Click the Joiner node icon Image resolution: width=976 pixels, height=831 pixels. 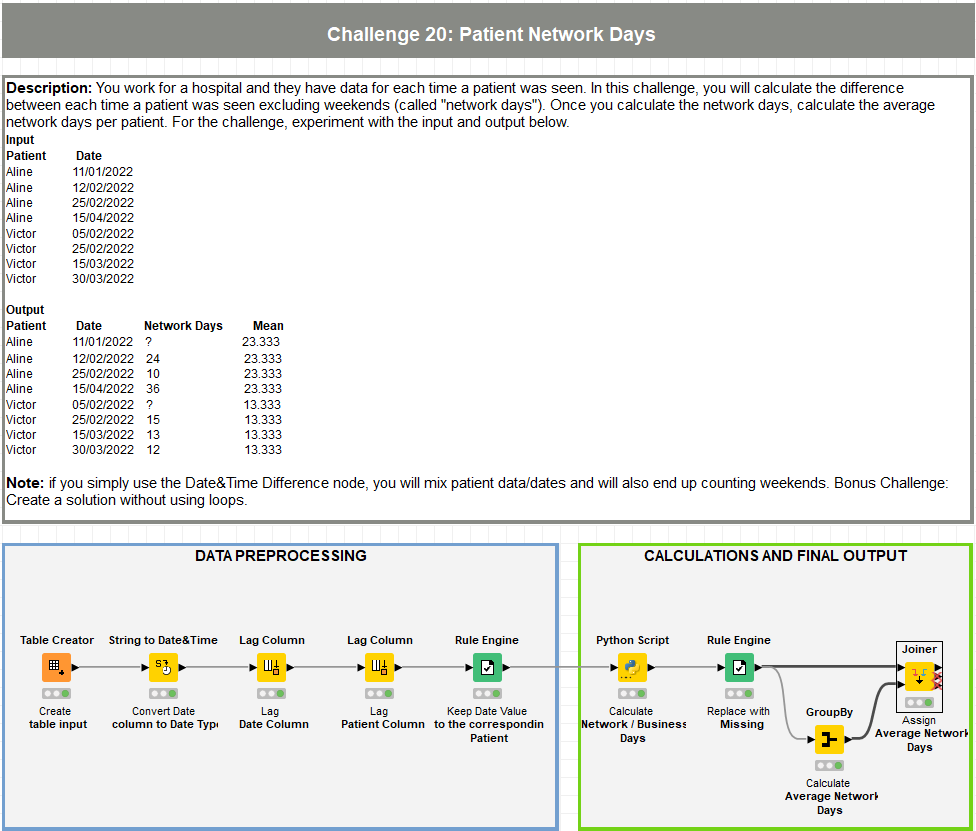919,676
